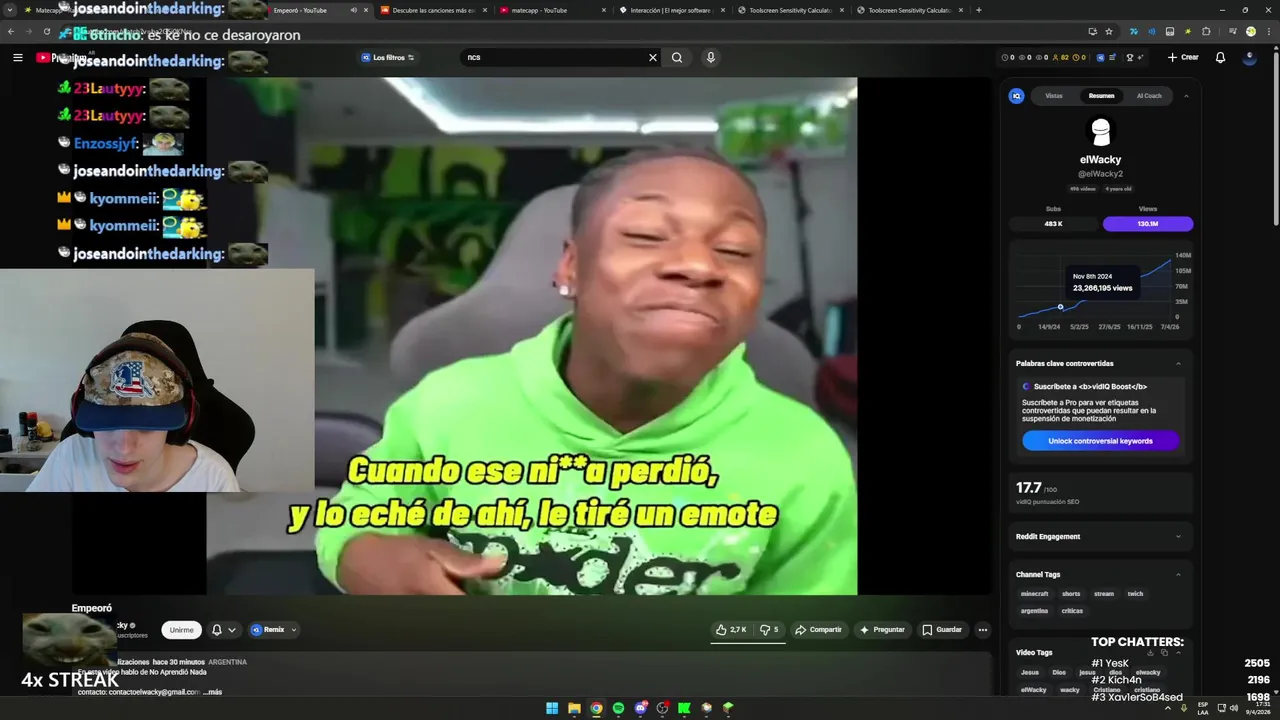Select the Views 130.1M metric
The height and width of the screenshot is (720, 1280).
coord(1148,224)
